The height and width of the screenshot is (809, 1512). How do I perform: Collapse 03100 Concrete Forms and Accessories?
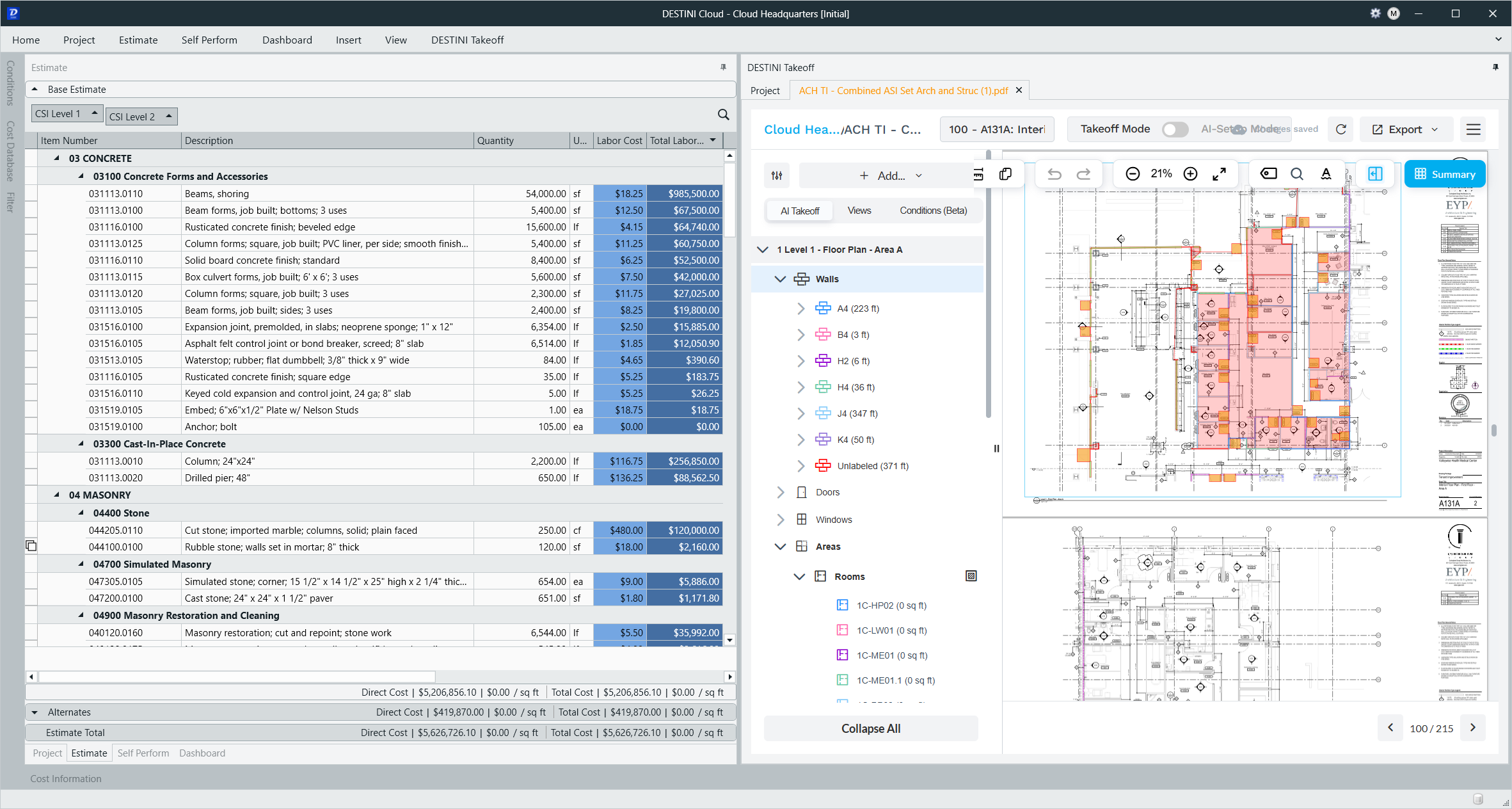point(81,176)
